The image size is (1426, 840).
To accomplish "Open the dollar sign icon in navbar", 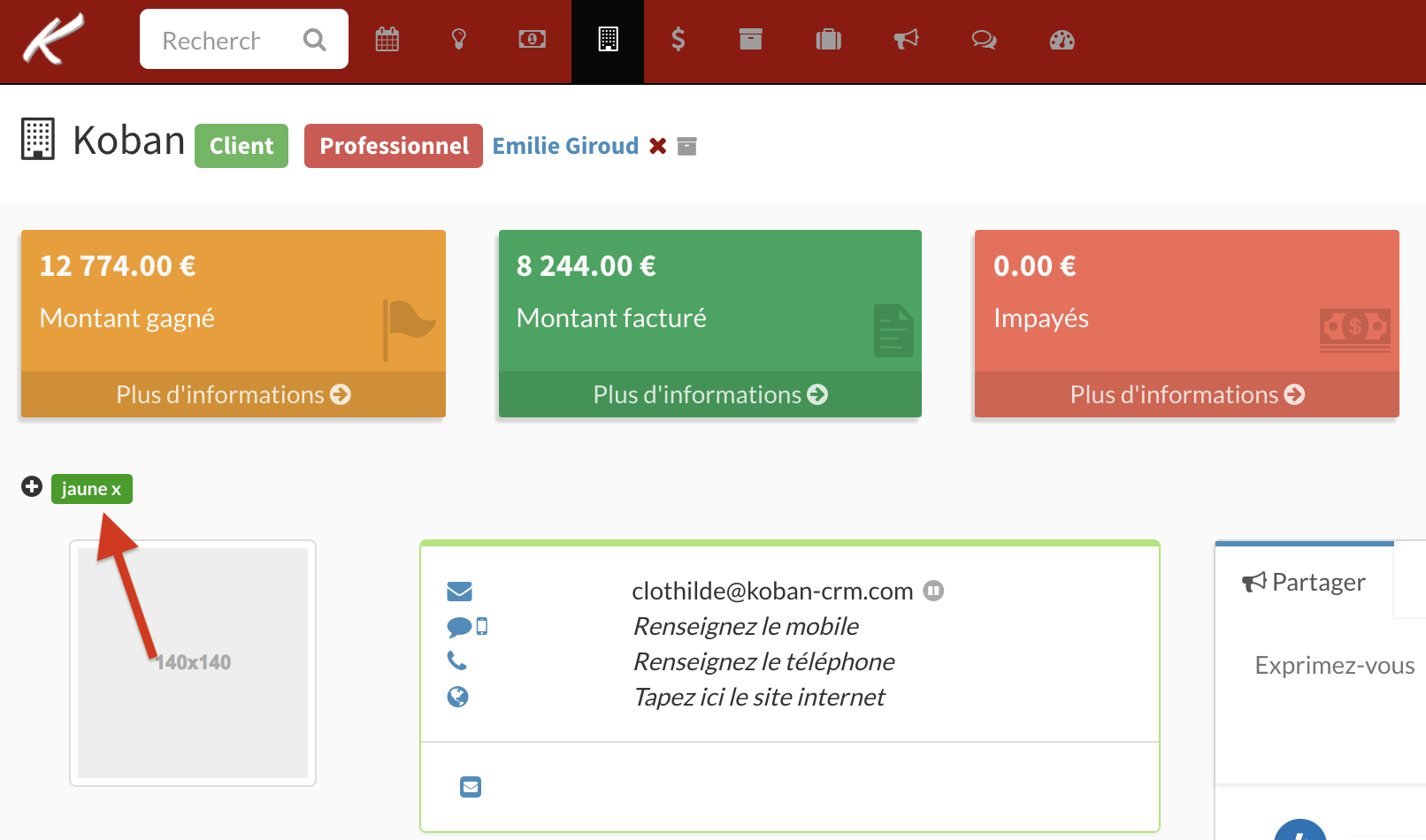I will click(x=678, y=40).
